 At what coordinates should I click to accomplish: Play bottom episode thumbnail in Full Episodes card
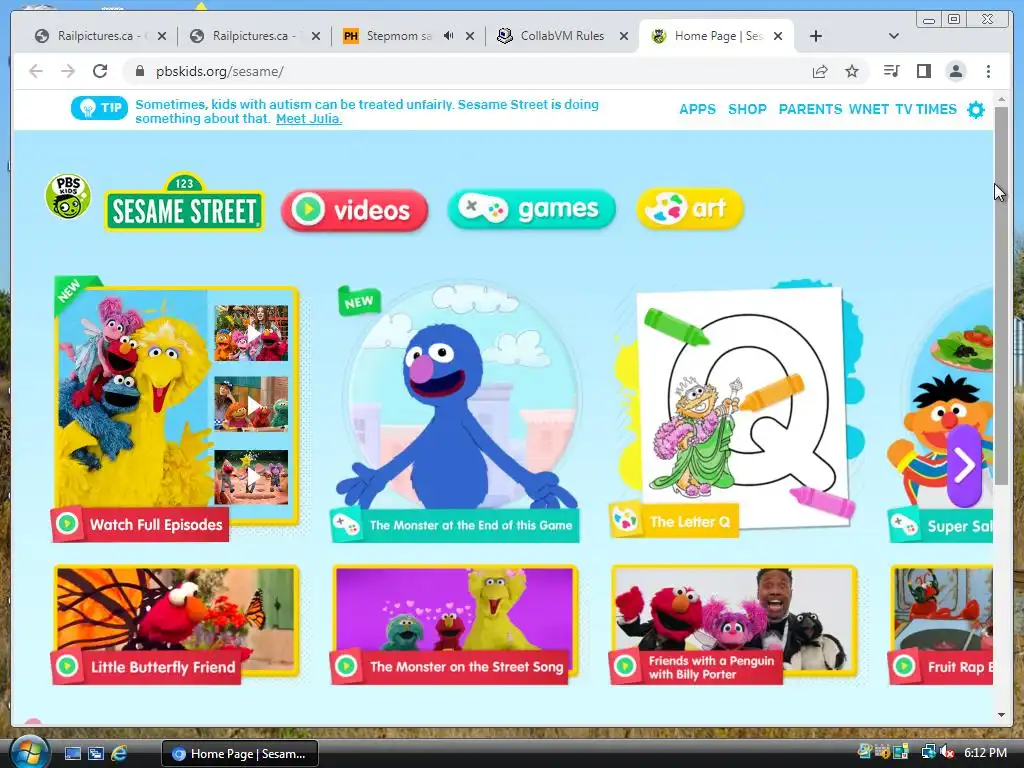click(251, 477)
